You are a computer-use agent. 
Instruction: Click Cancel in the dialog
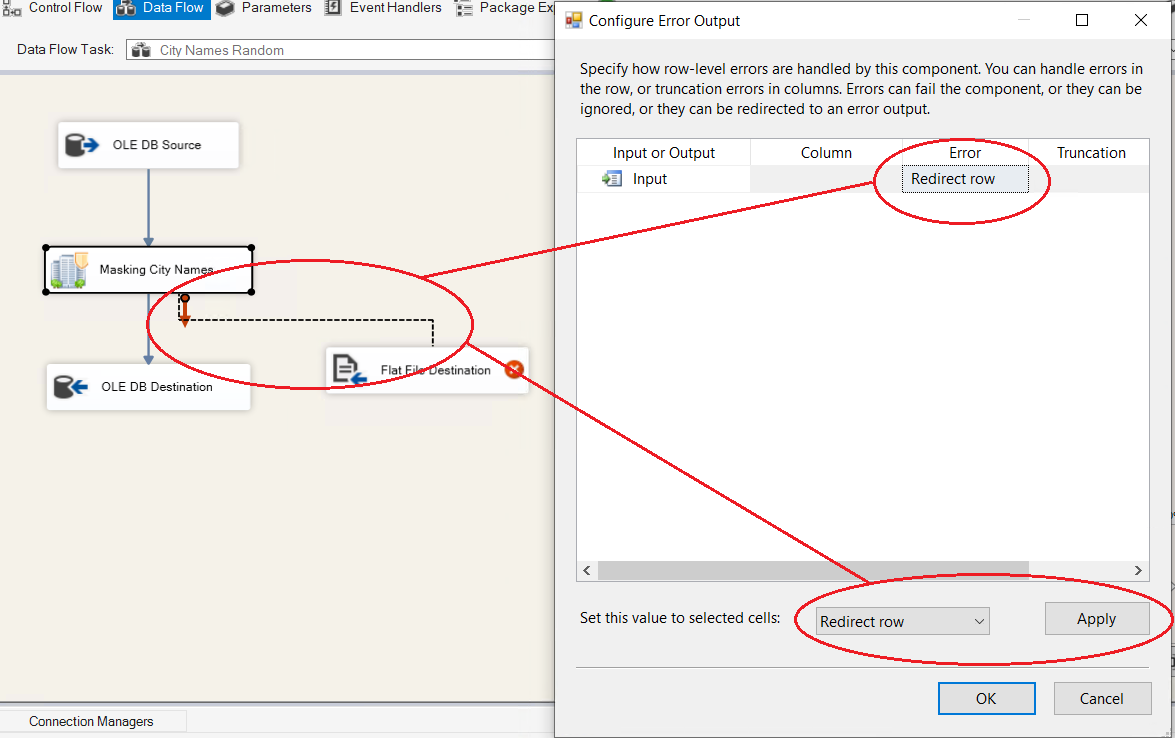pos(1102,698)
